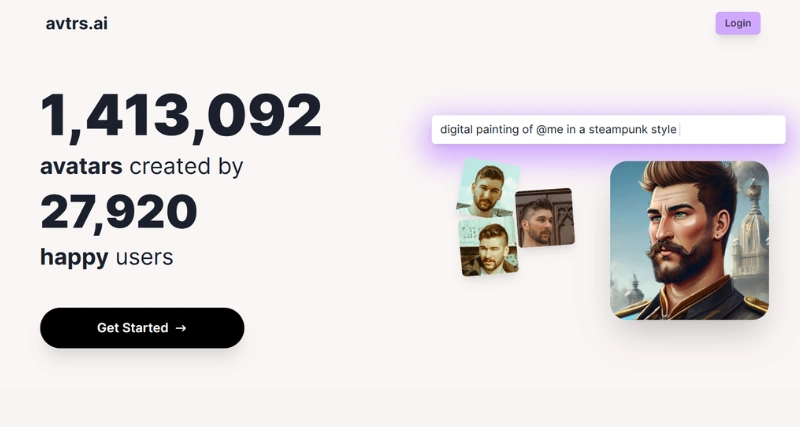Viewport: 800px width, 427px height.
Task: Click "digital painting" at the prompt start
Action: click(x=480, y=130)
